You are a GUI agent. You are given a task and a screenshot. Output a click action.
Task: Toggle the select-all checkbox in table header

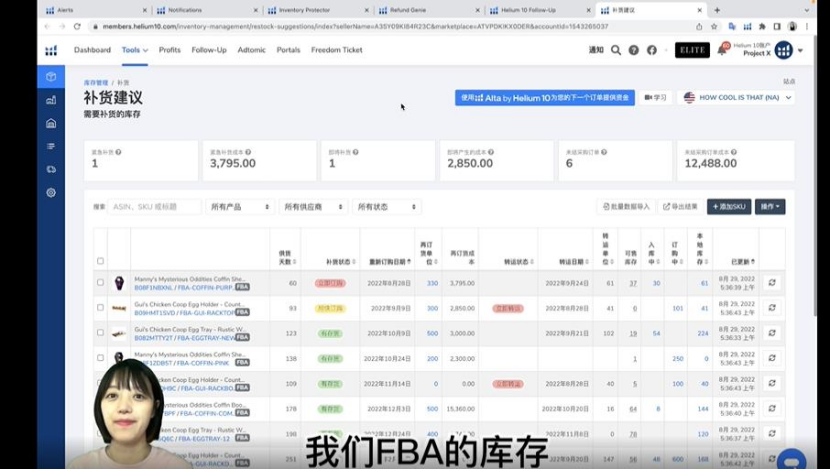[x=100, y=261]
